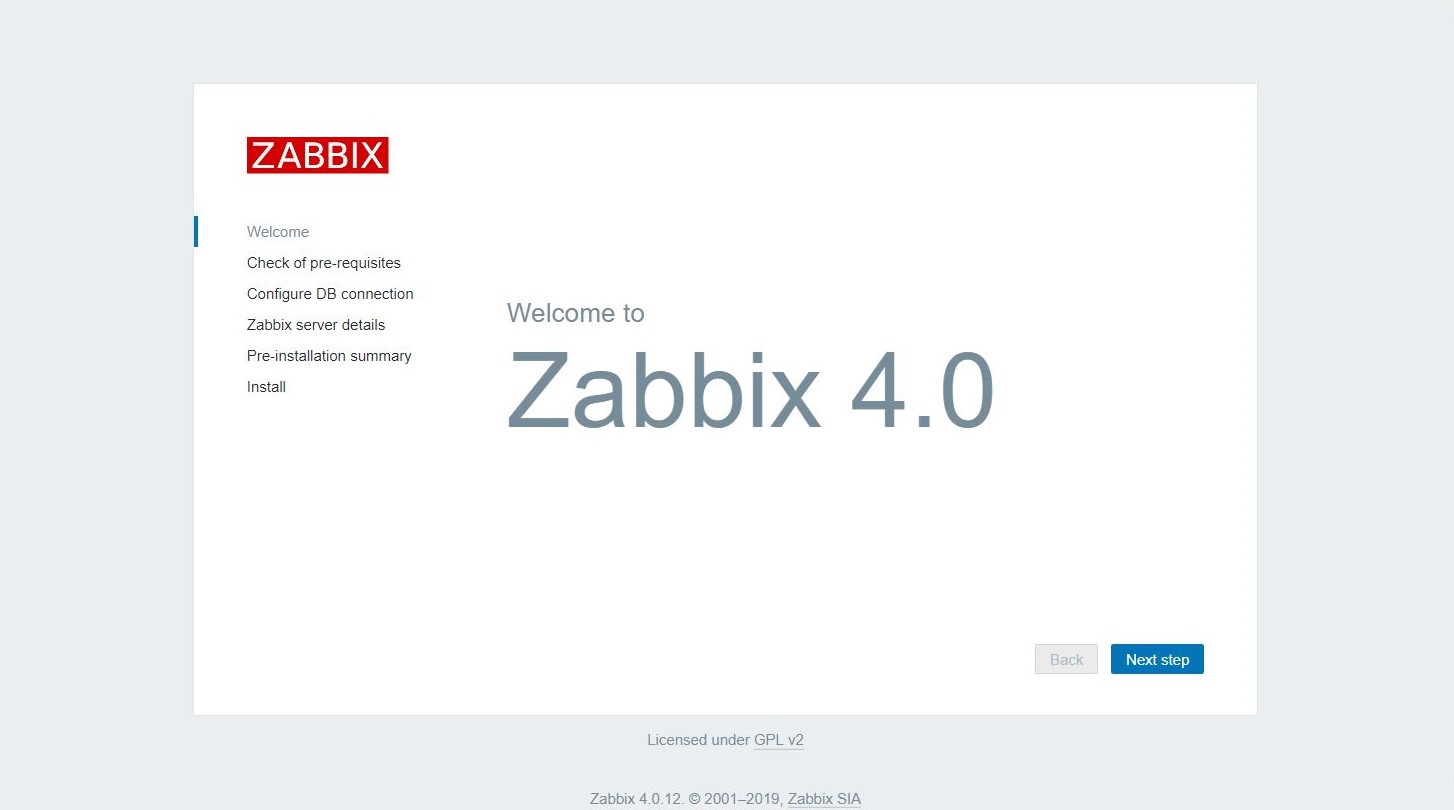Viewport: 1454px width, 810px height.
Task: Click the large "Zabbix" word in the title
Action: 663,390
